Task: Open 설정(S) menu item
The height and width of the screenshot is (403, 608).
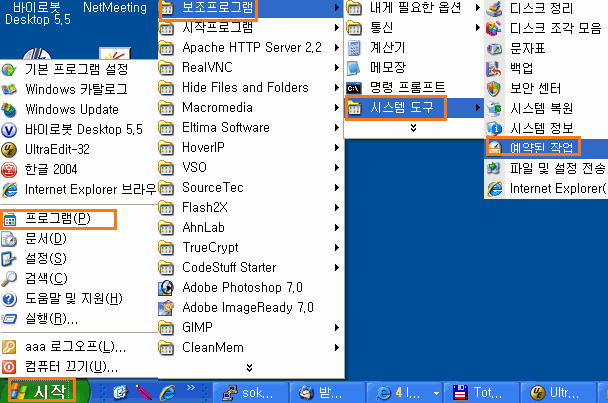Action: click(46, 259)
